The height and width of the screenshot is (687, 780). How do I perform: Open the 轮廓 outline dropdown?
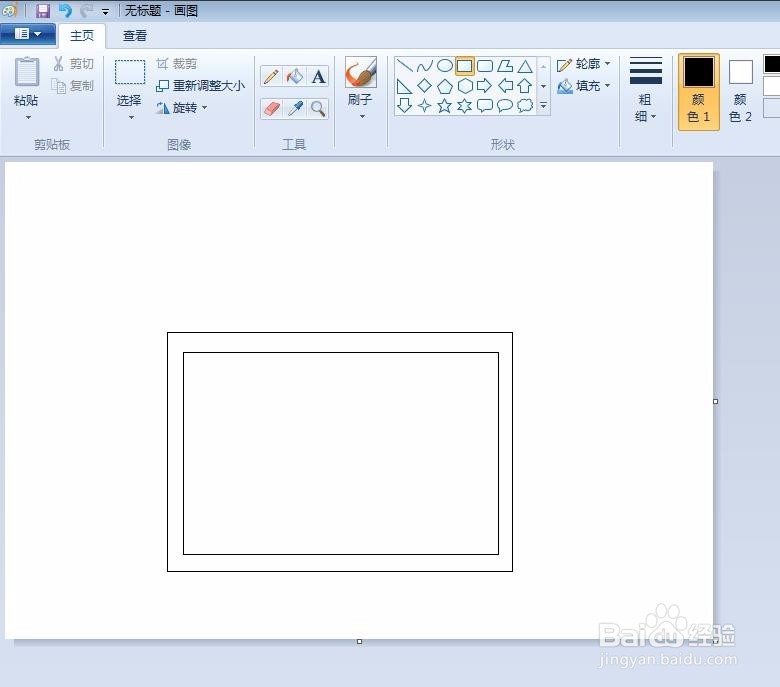click(x=584, y=64)
